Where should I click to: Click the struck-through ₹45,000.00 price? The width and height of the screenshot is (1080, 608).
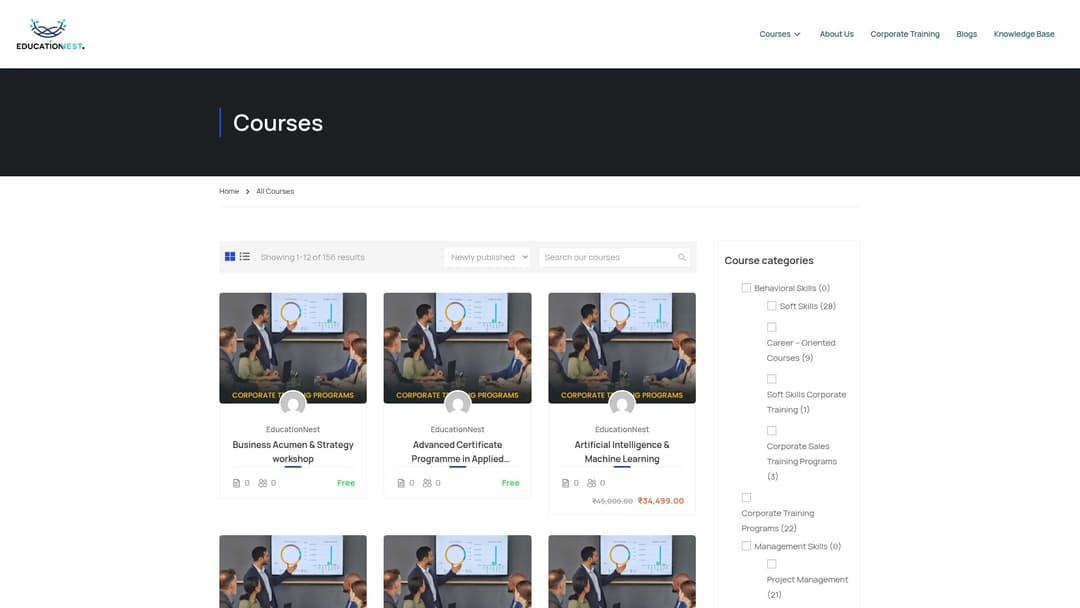click(612, 501)
